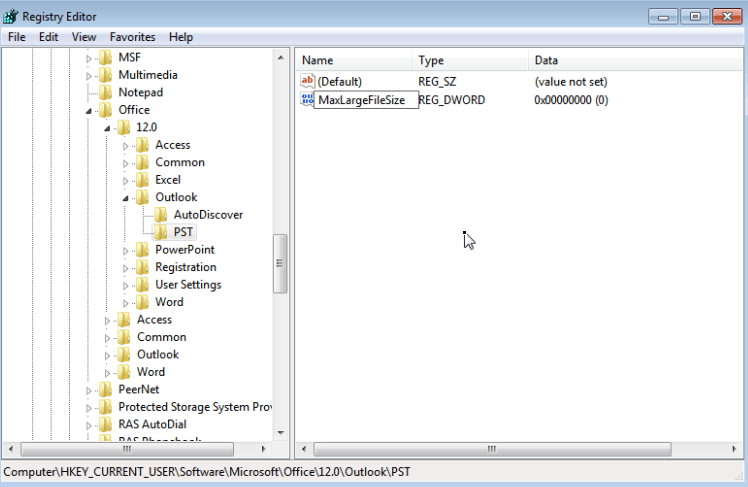The width and height of the screenshot is (748, 487).
Task: Click the Data column header
Action: [x=635, y=60]
